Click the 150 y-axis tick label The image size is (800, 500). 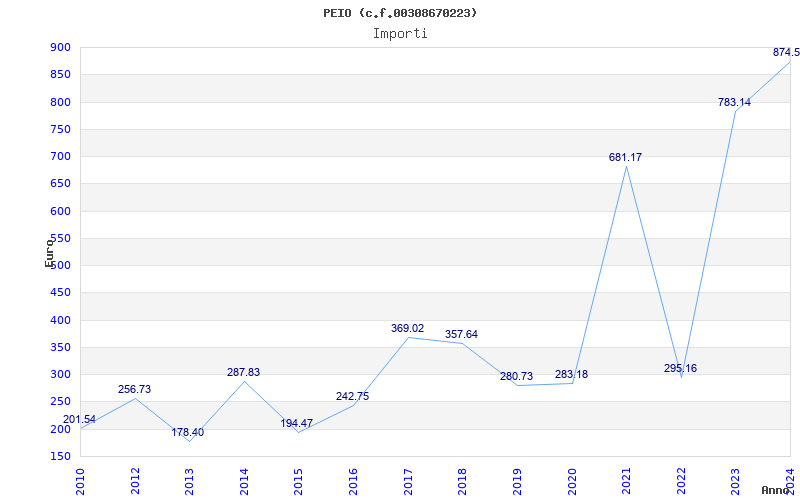coord(60,457)
